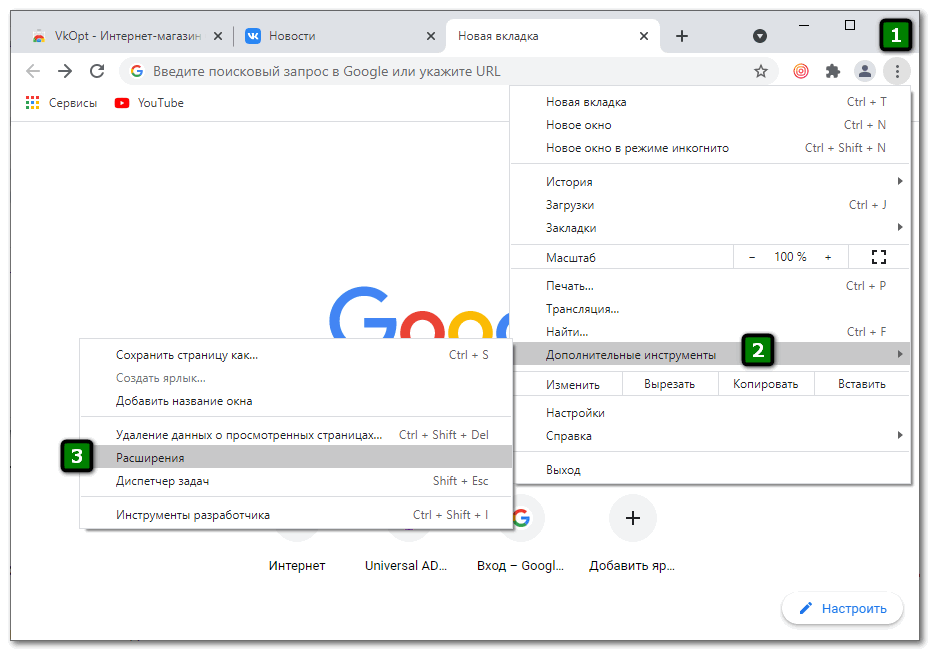The image size is (931, 652).
Task: Open the YouTube bookmark
Action: click(x=149, y=103)
